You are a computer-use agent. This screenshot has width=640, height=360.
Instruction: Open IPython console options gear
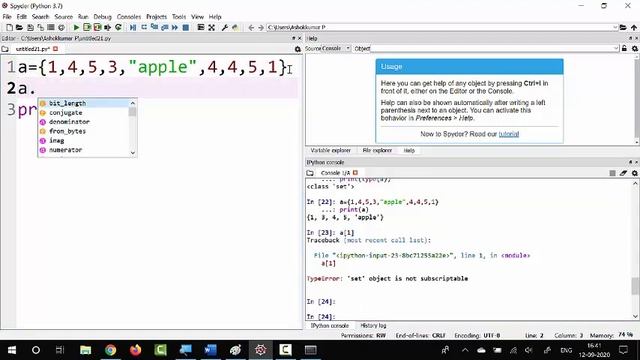coord(635,173)
